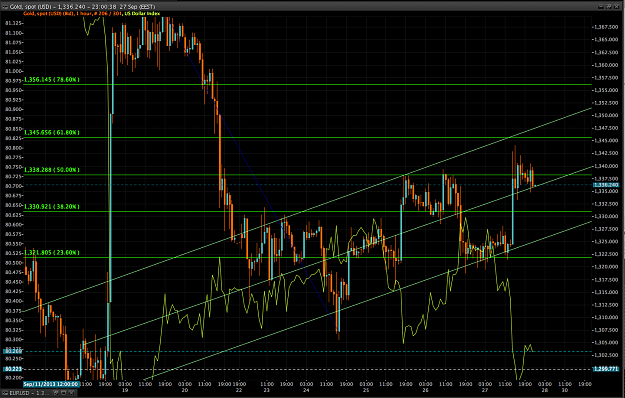Click the date 19 on time axis
The image size is (625, 398).
pos(125,390)
